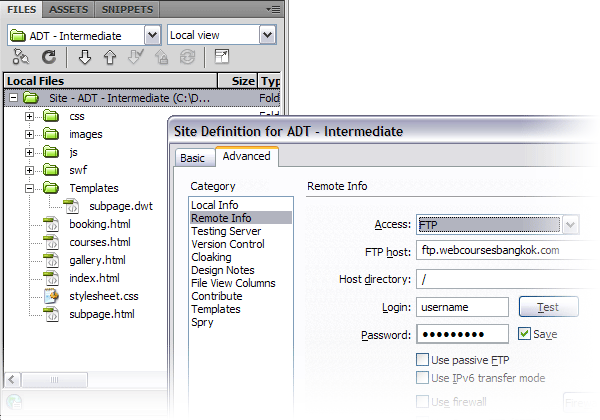Viewport: 600px width, 420px height.
Task: Enable Use passive FTP checkbox
Action: [x=422, y=360]
